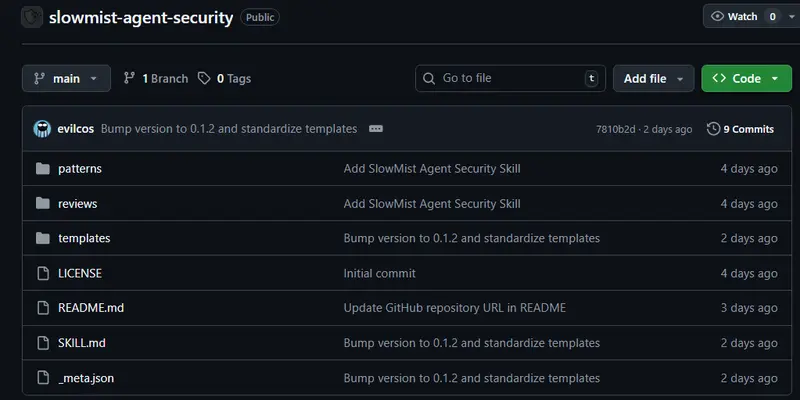This screenshot has height=400, width=800.
Task: View the 0 Tags list
Action: [225, 78]
